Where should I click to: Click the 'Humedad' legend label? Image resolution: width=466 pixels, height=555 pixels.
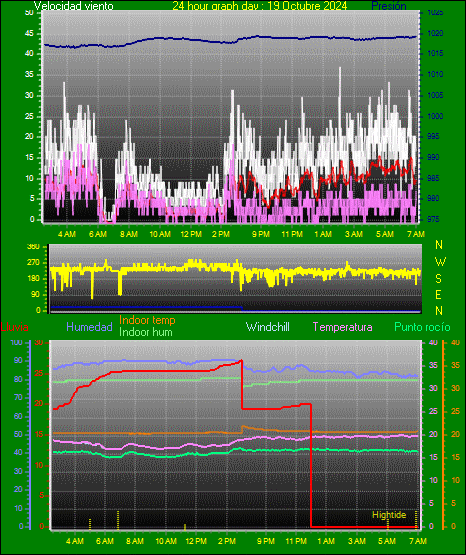tap(89, 327)
